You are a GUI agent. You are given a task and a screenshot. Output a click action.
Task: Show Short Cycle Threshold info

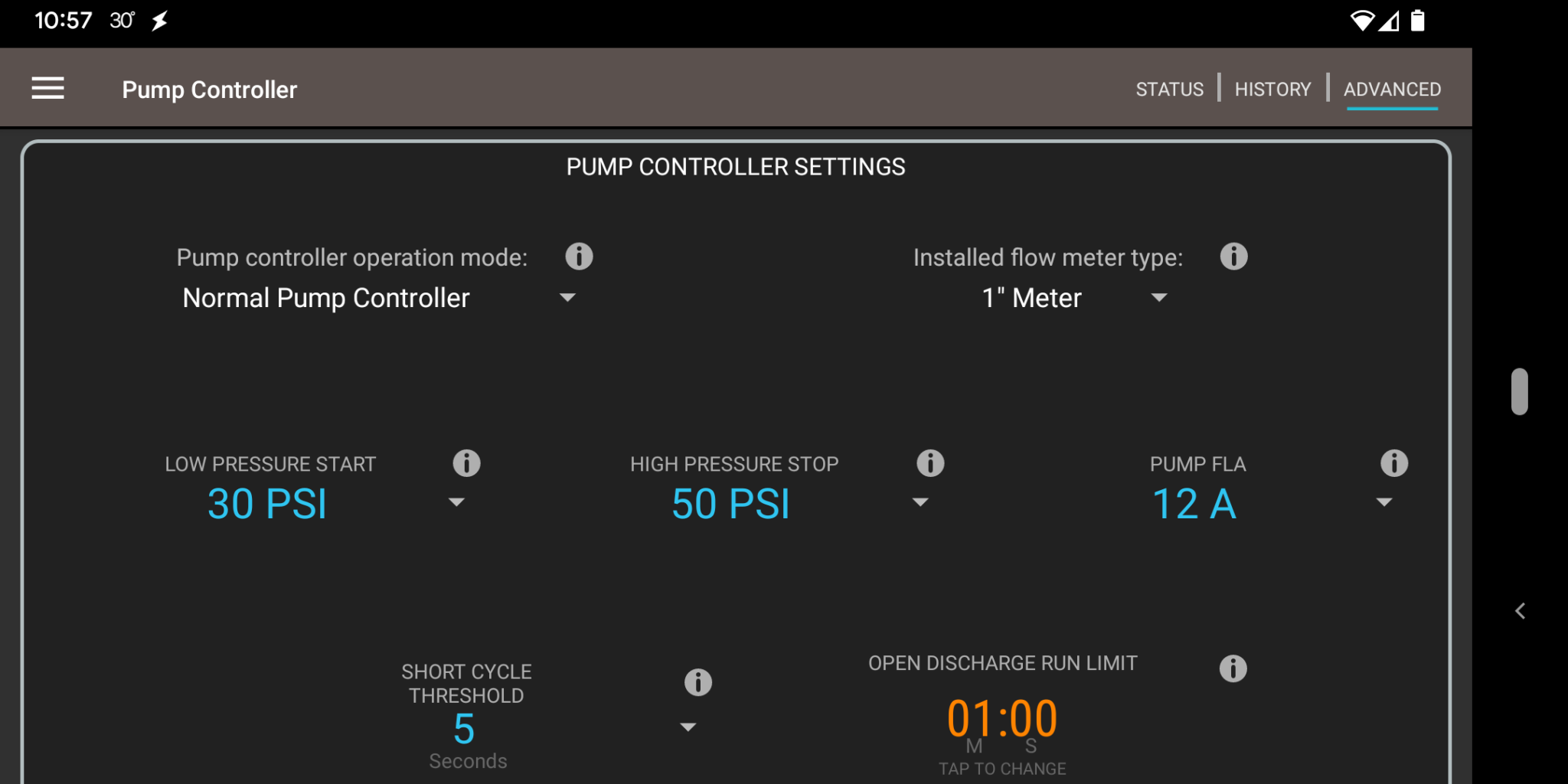697,681
